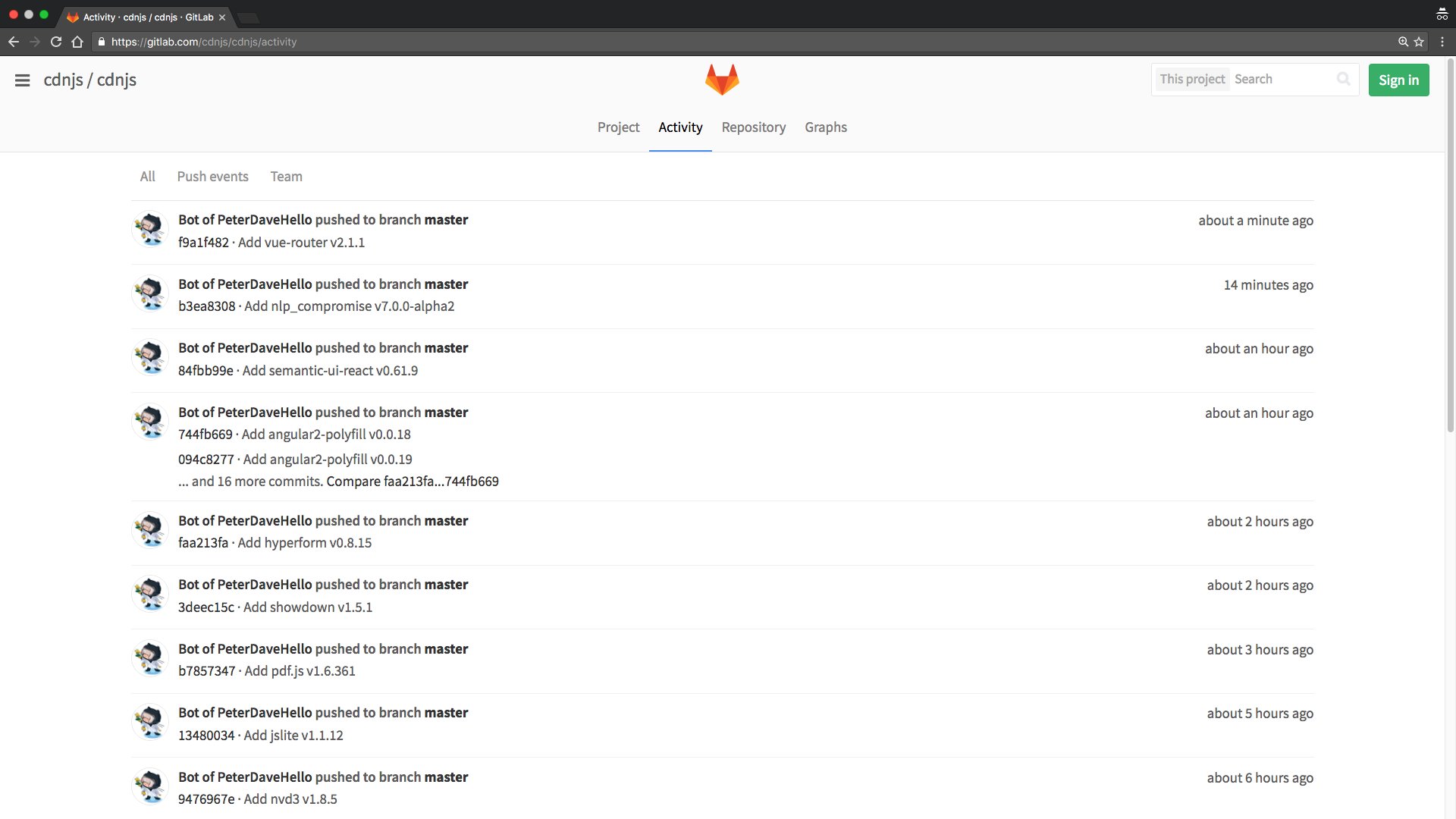Click bot avatar beside nlp_compromise commit

pyautogui.click(x=150, y=293)
